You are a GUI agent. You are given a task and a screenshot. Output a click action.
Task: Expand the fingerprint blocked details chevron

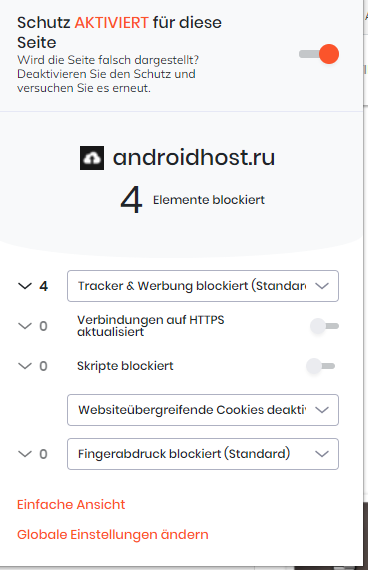[25, 454]
